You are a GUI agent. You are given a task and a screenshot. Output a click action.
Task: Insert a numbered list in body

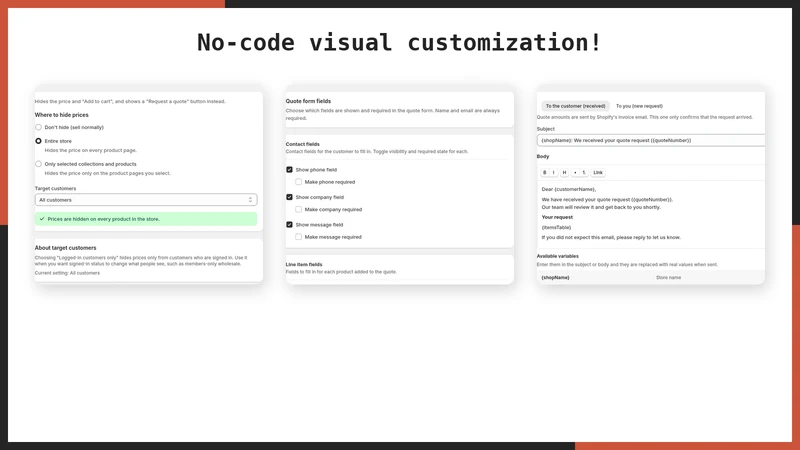(584, 172)
